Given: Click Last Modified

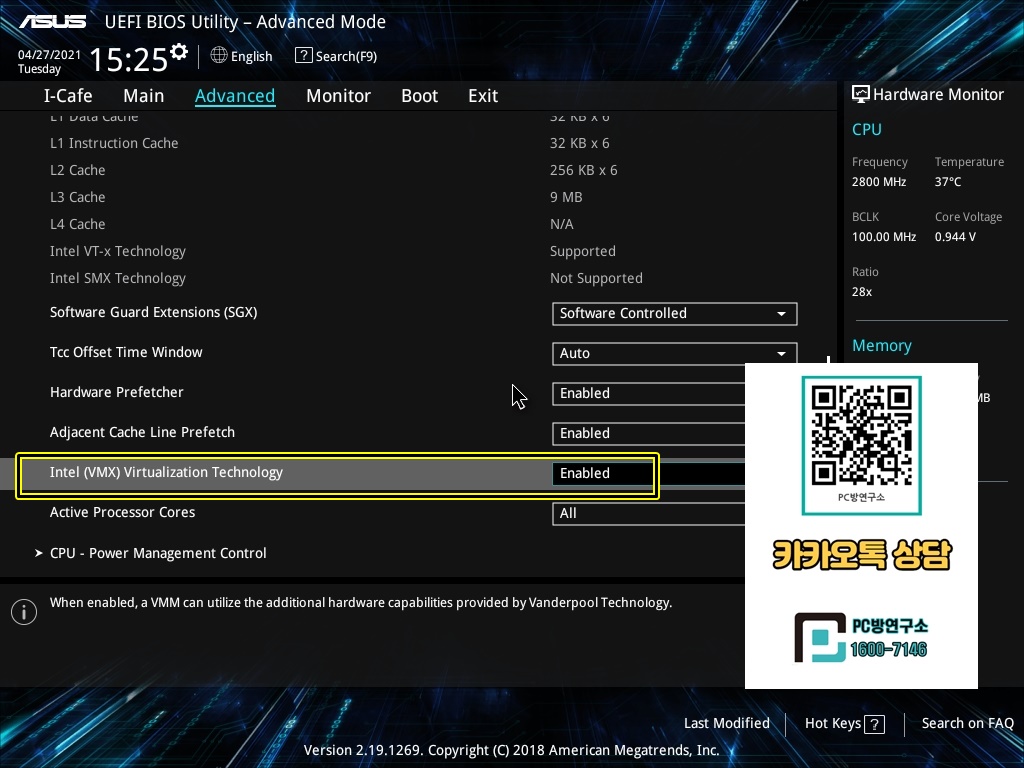Looking at the screenshot, I should (726, 724).
